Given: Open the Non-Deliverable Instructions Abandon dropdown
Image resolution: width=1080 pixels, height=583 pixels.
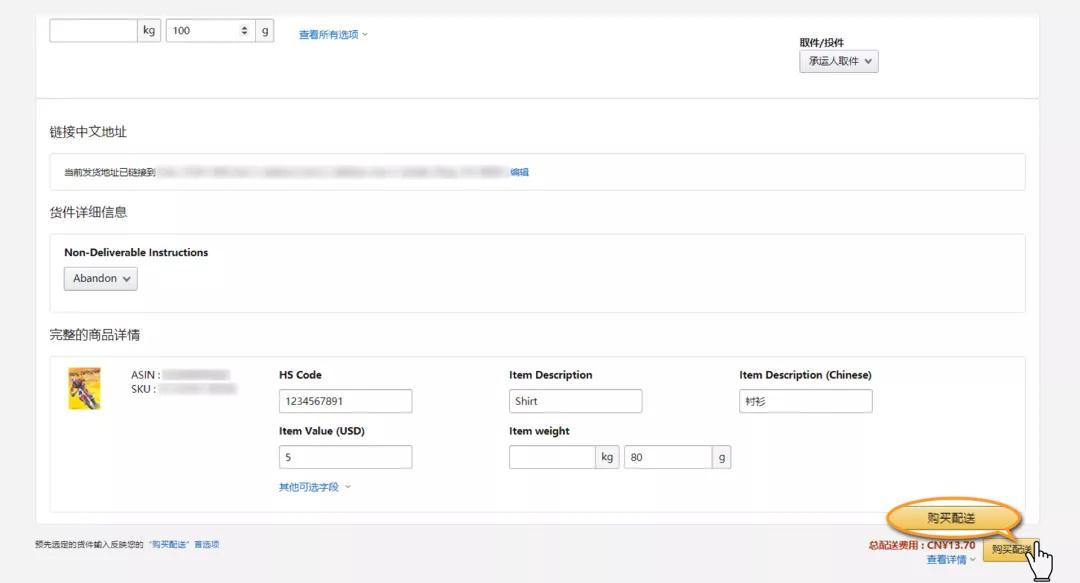Looking at the screenshot, I should coord(101,279).
